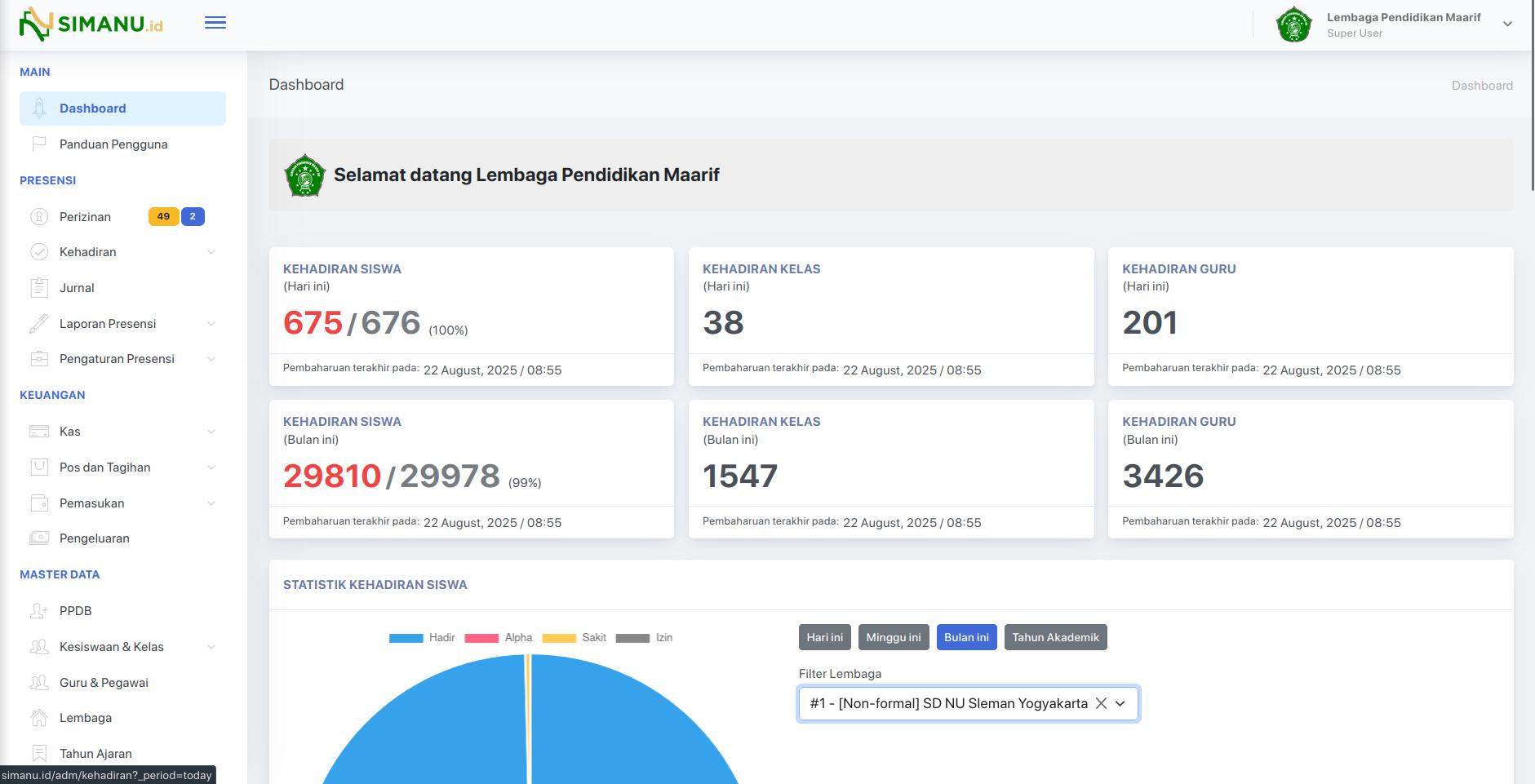Click the Dashboard rocket icon
1535x784 pixels.
coord(39,108)
